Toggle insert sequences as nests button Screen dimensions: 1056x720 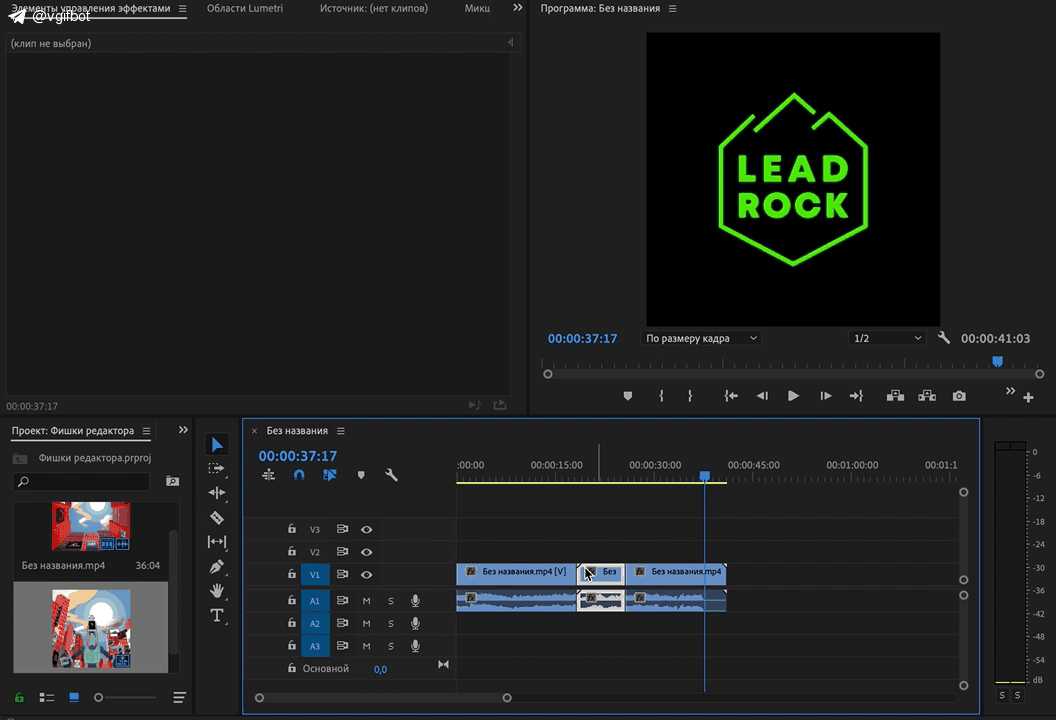coord(268,475)
